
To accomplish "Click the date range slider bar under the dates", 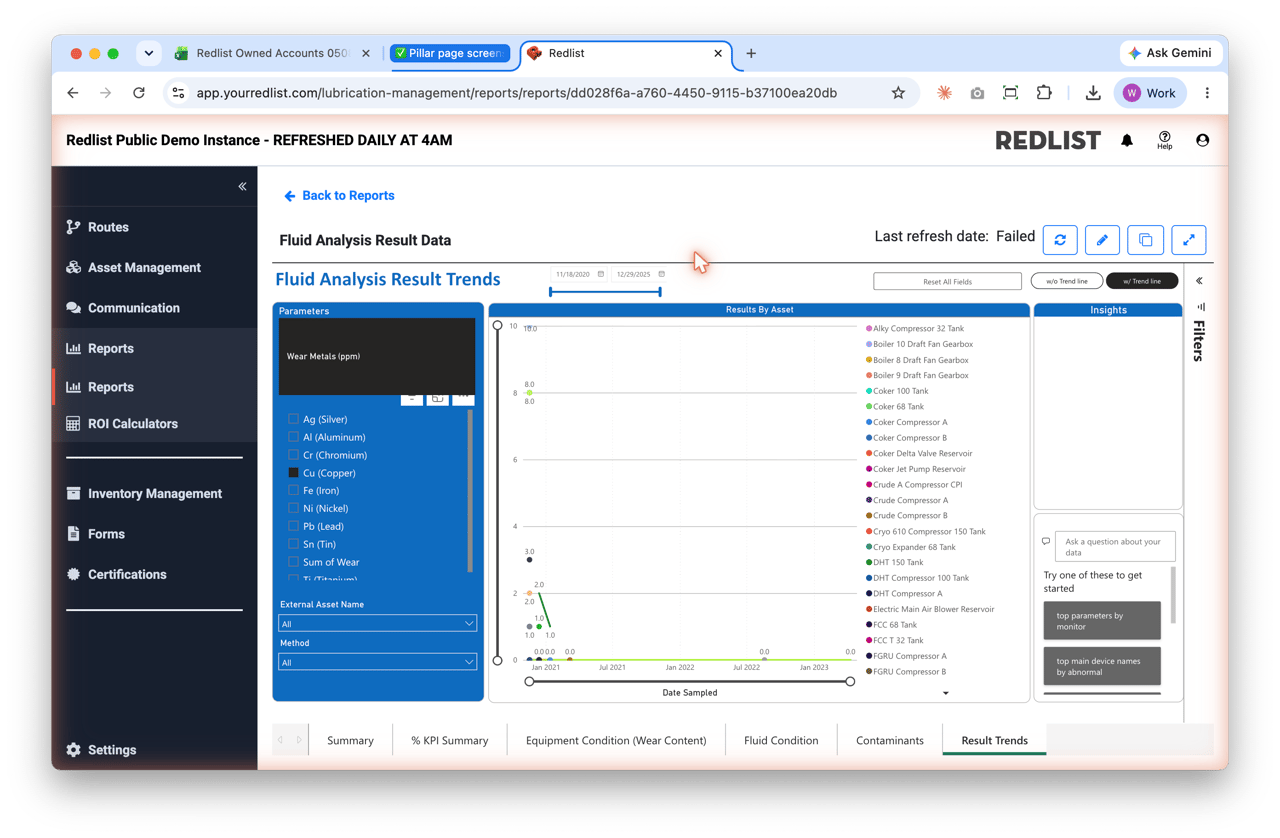I will coord(605,292).
